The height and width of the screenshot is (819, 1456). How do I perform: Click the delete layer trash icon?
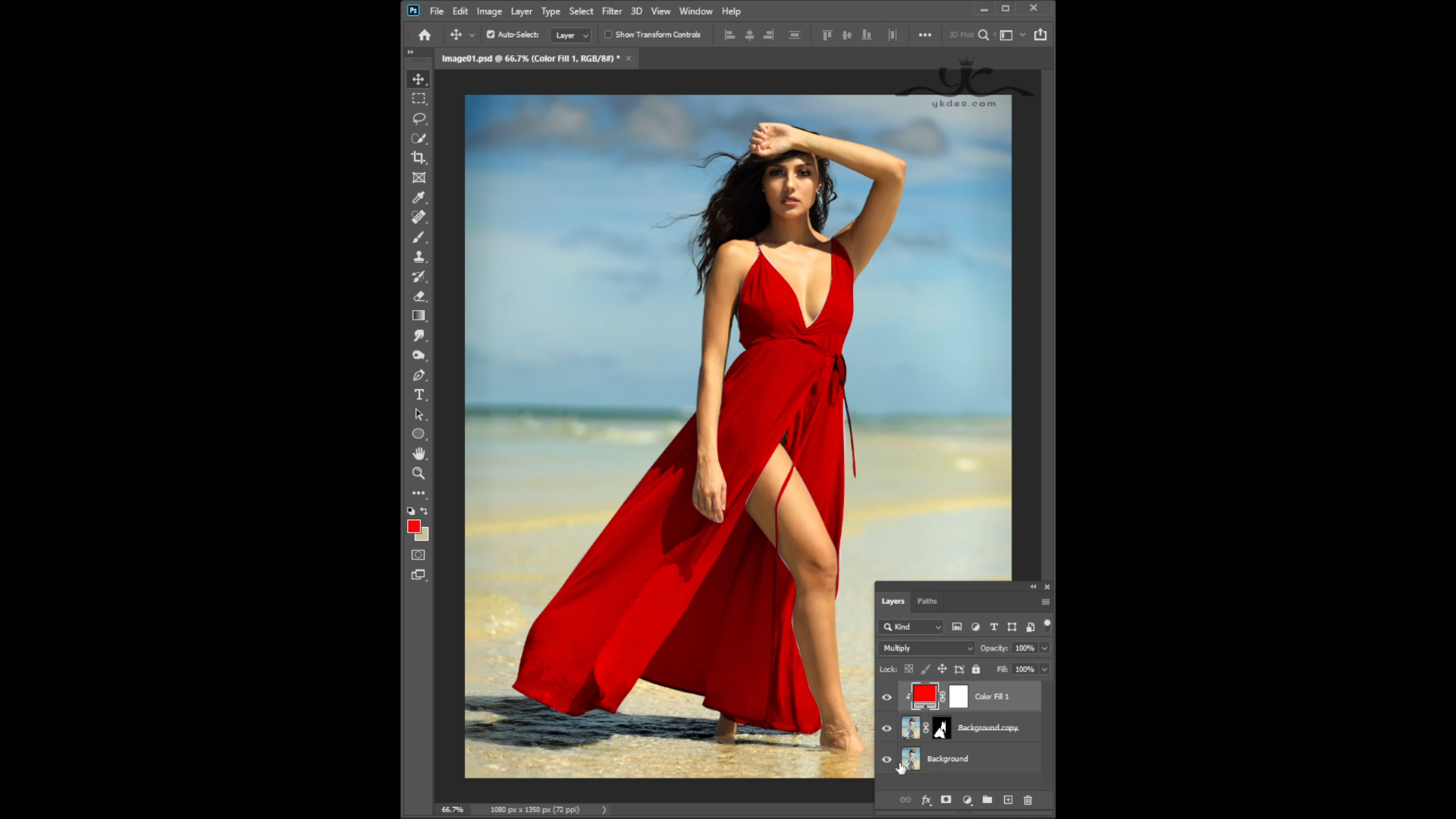[1028, 800]
